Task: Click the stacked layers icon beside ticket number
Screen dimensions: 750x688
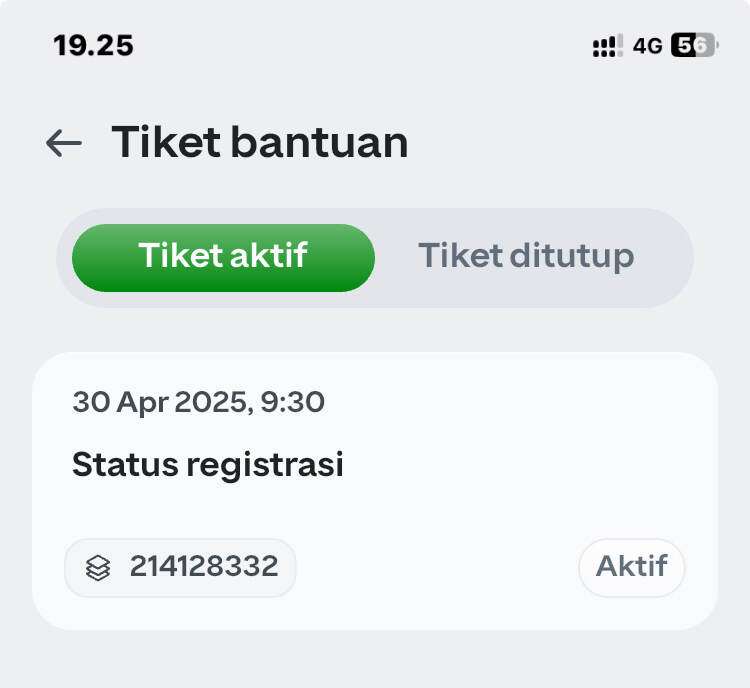Action: point(98,567)
